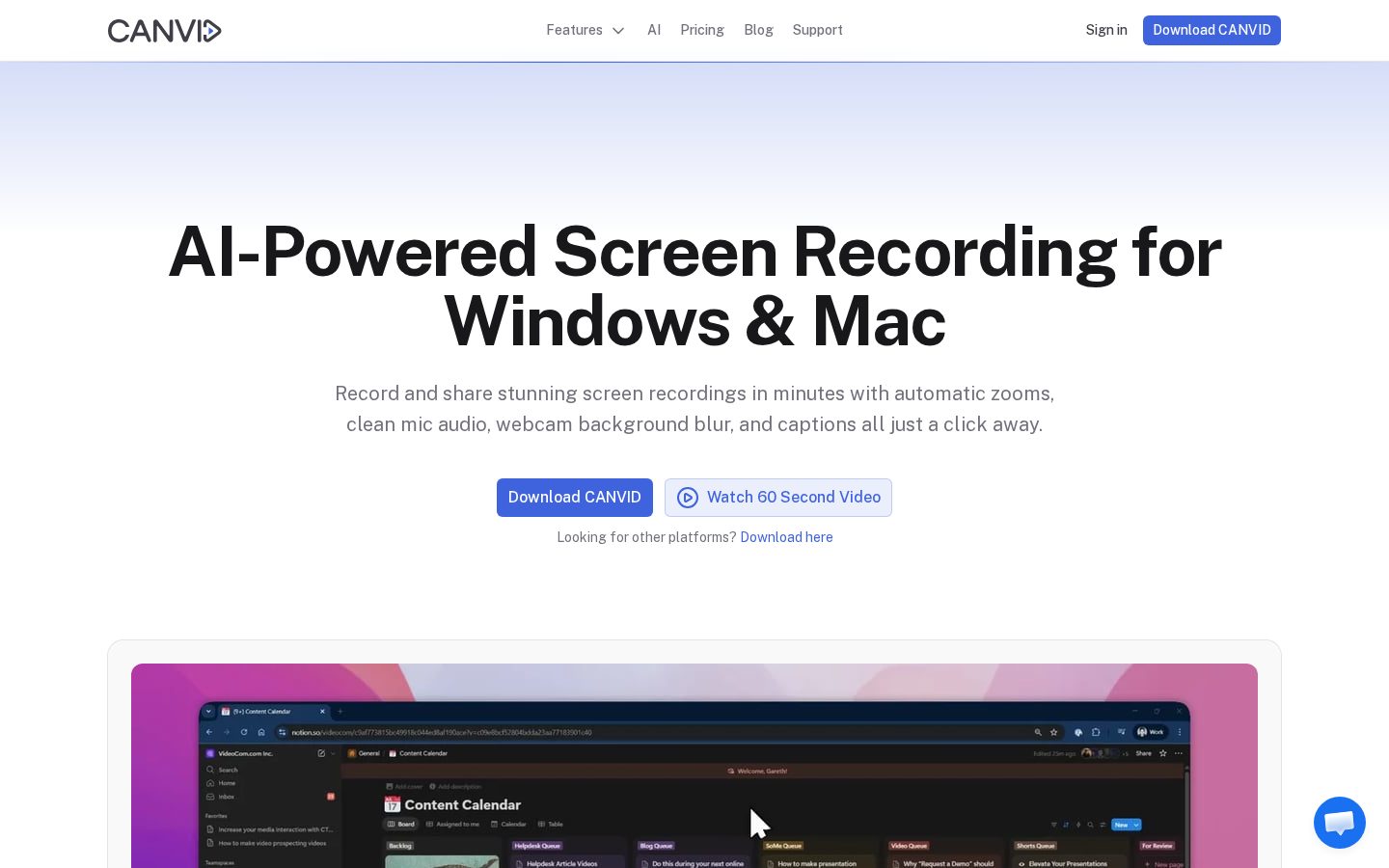Open the Support page
Image resolution: width=1389 pixels, height=868 pixels.
pos(818,30)
